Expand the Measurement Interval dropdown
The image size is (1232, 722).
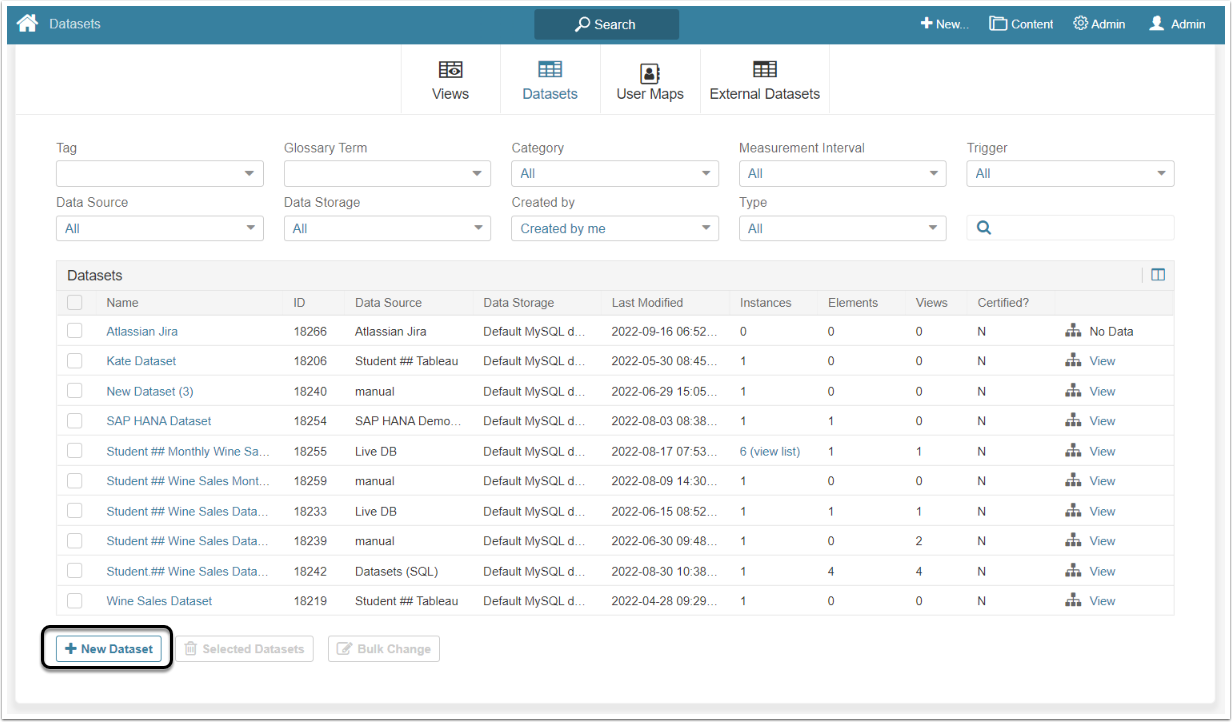(842, 174)
